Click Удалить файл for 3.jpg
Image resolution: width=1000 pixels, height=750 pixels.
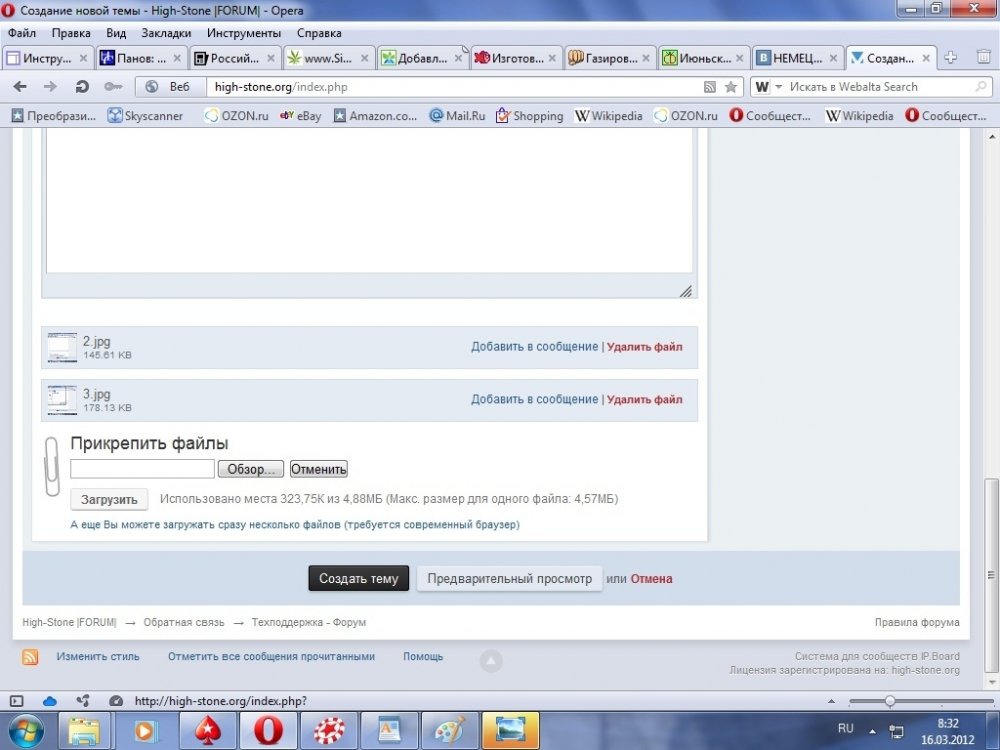(644, 399)
